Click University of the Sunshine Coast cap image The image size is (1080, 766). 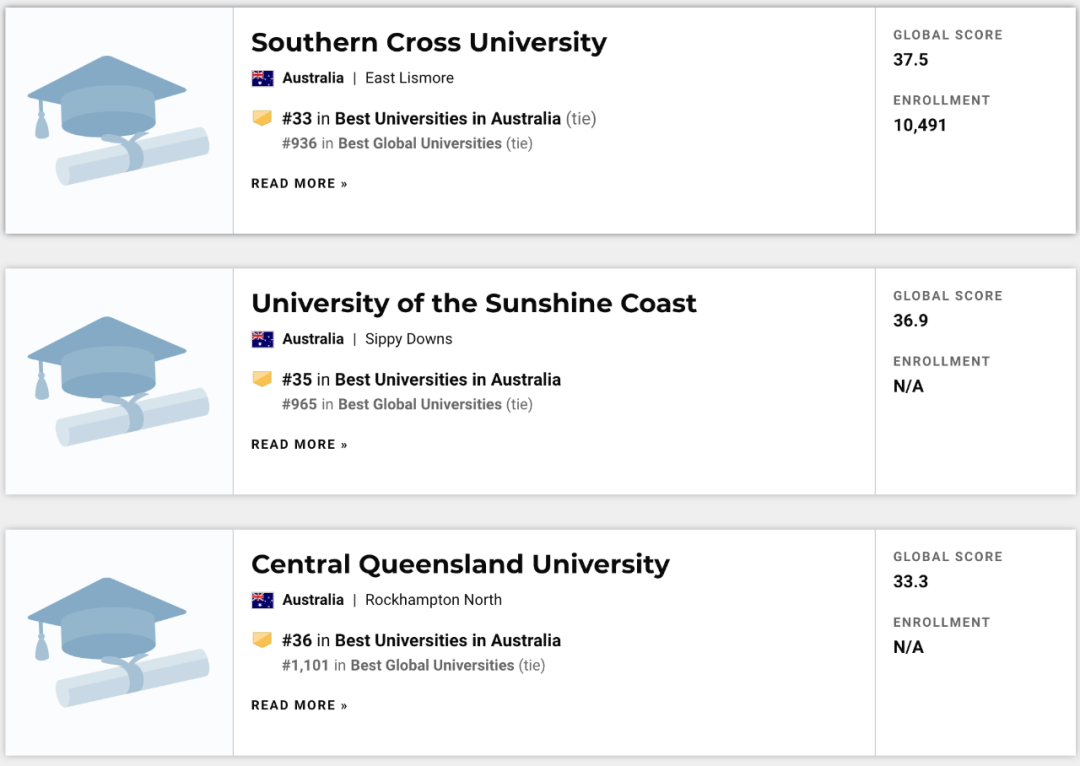[x=118, y=381]
